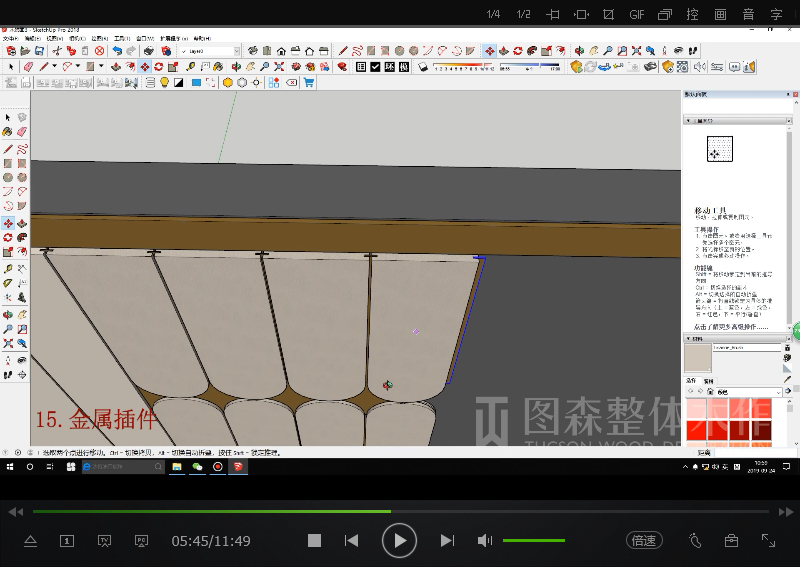Click the Undo arrow in top toolbar

click(x=117, y=51)
